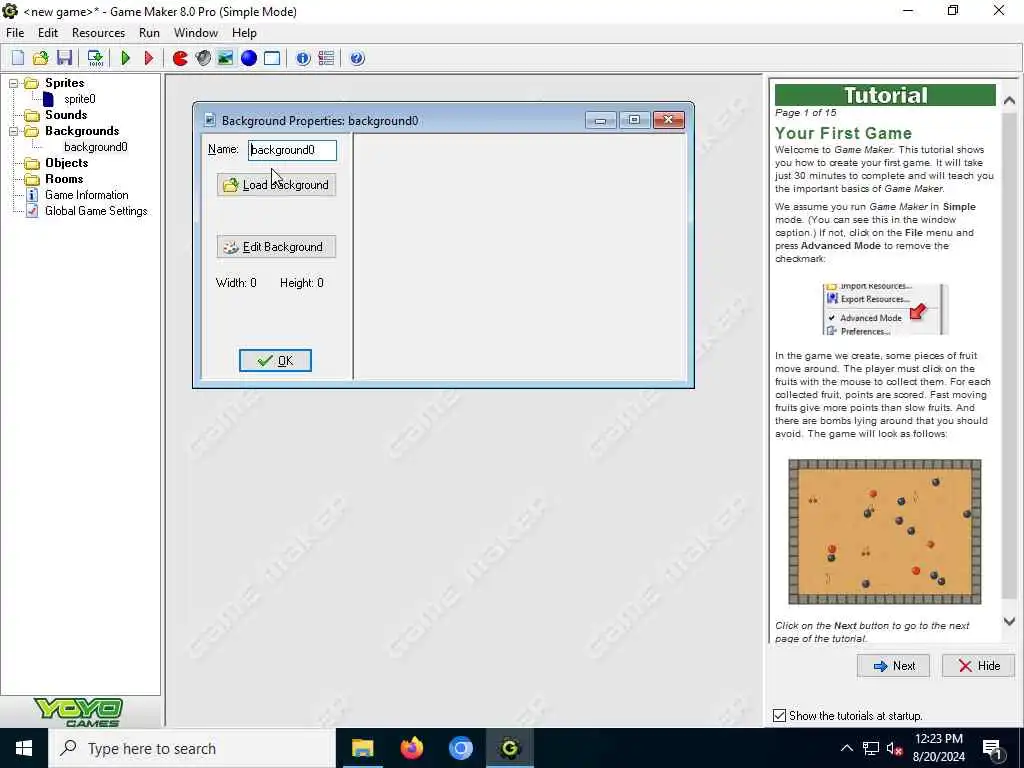Launch Firefox from the taskbar
The image size is (1024, 768).
(x=411, y=748)
